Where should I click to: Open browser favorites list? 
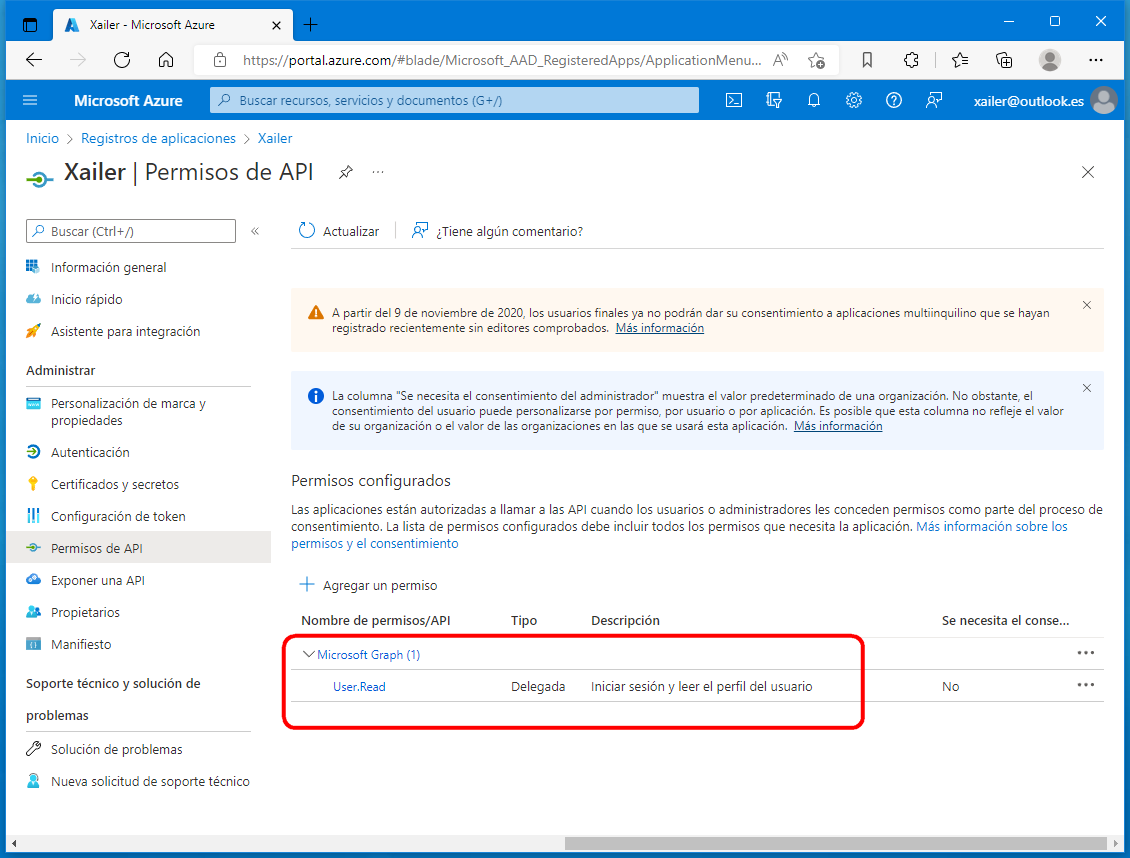tap(959, 61)
